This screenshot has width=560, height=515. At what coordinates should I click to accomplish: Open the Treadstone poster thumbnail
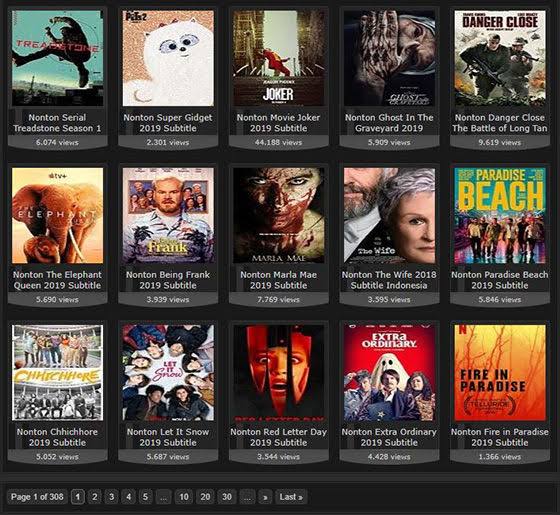(58, 58)
